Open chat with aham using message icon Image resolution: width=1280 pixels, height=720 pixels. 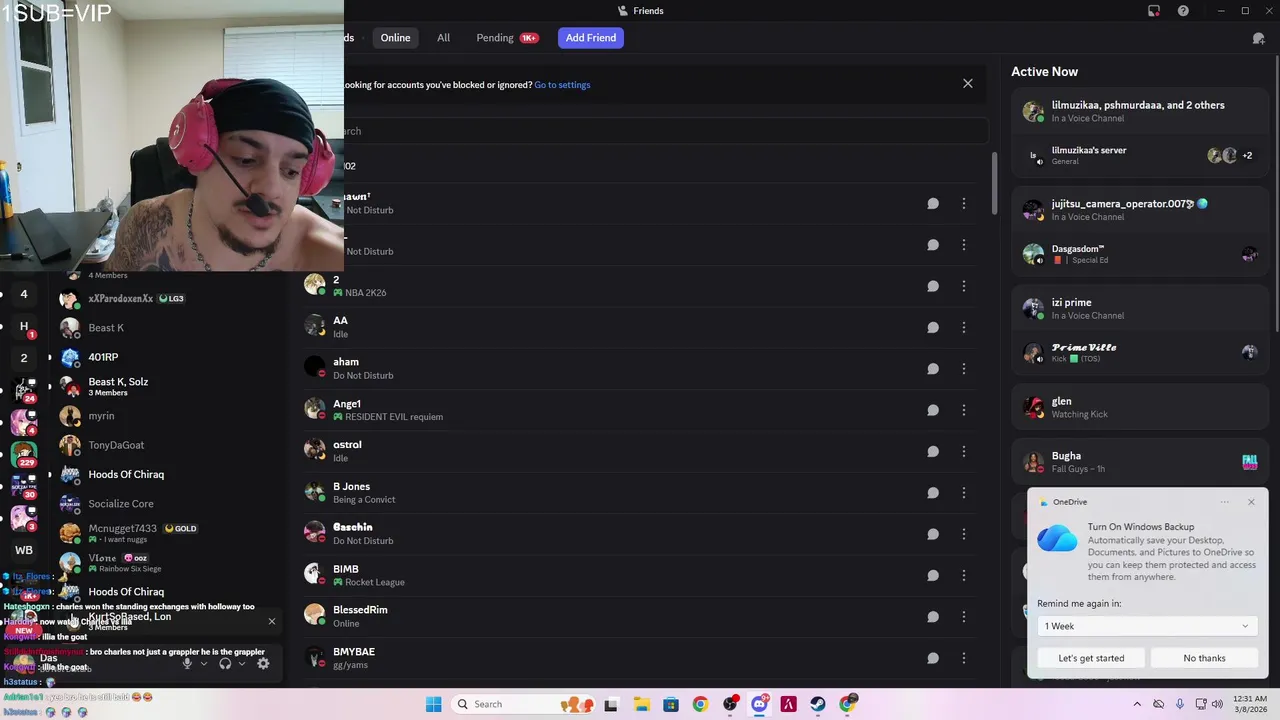point(932,368)
